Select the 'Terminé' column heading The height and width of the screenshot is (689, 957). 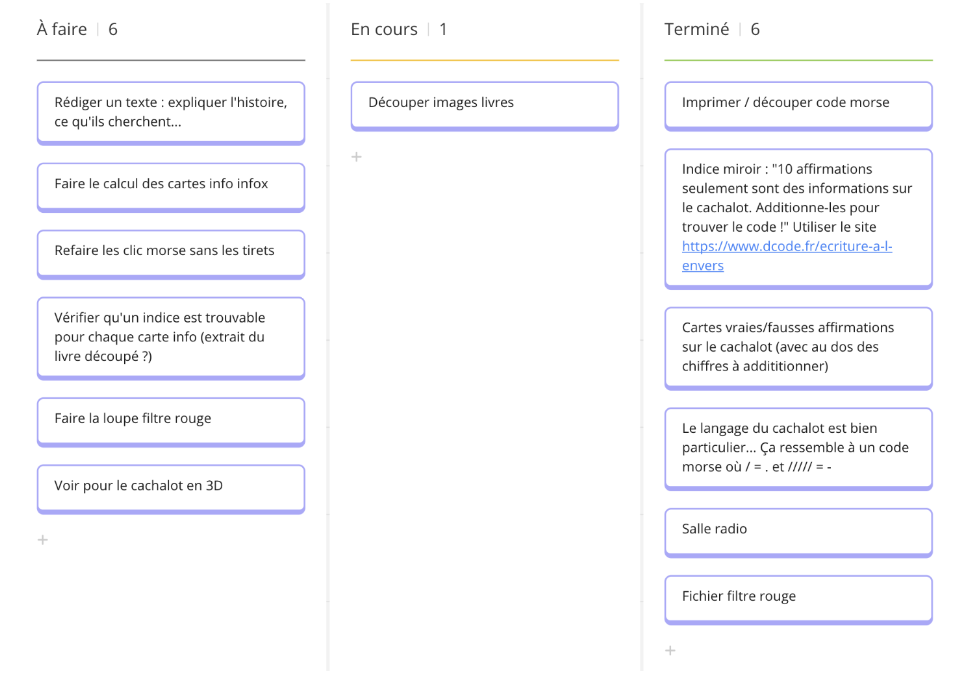coord(697,30)
